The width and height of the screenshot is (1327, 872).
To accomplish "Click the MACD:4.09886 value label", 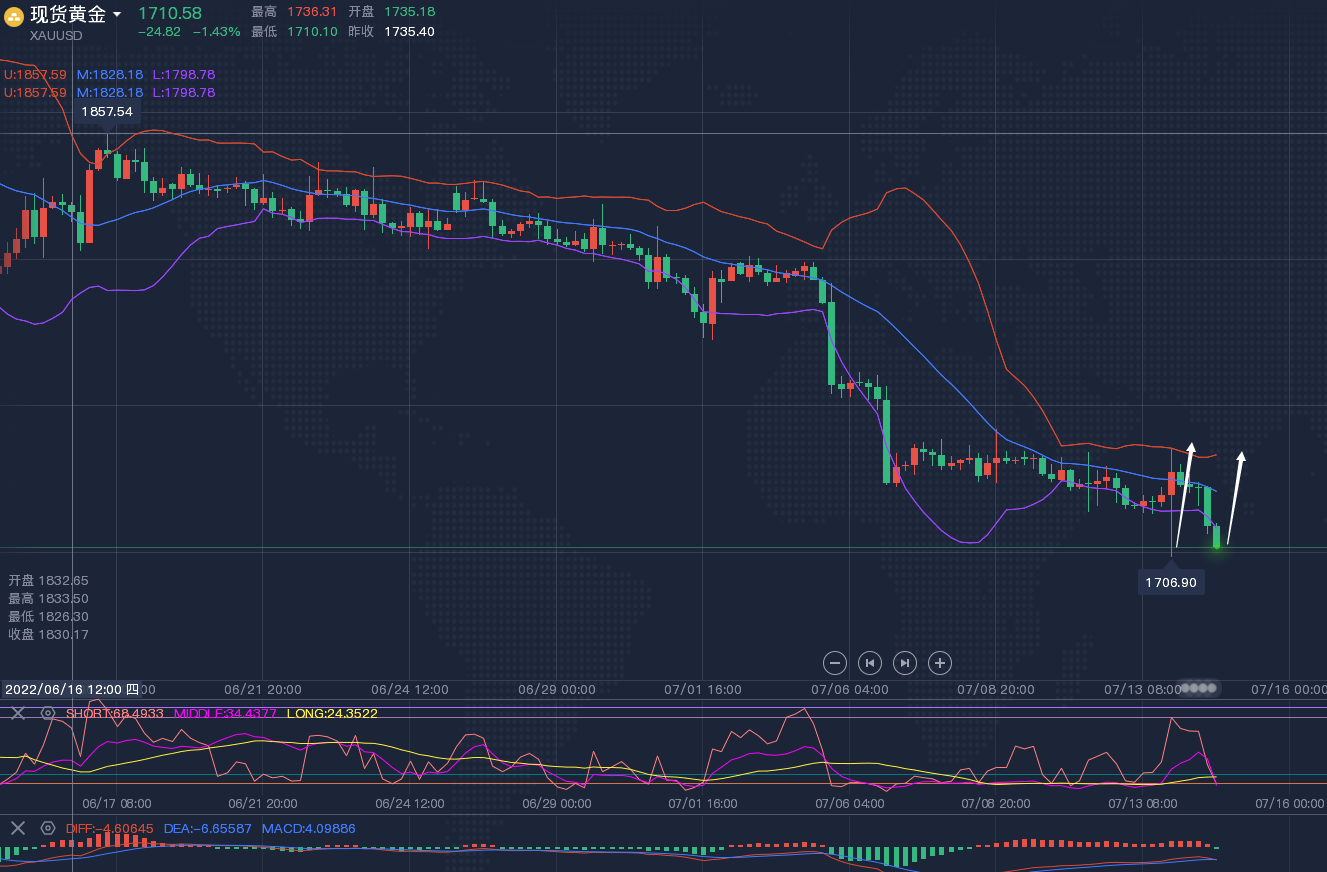I will (308, 828).
